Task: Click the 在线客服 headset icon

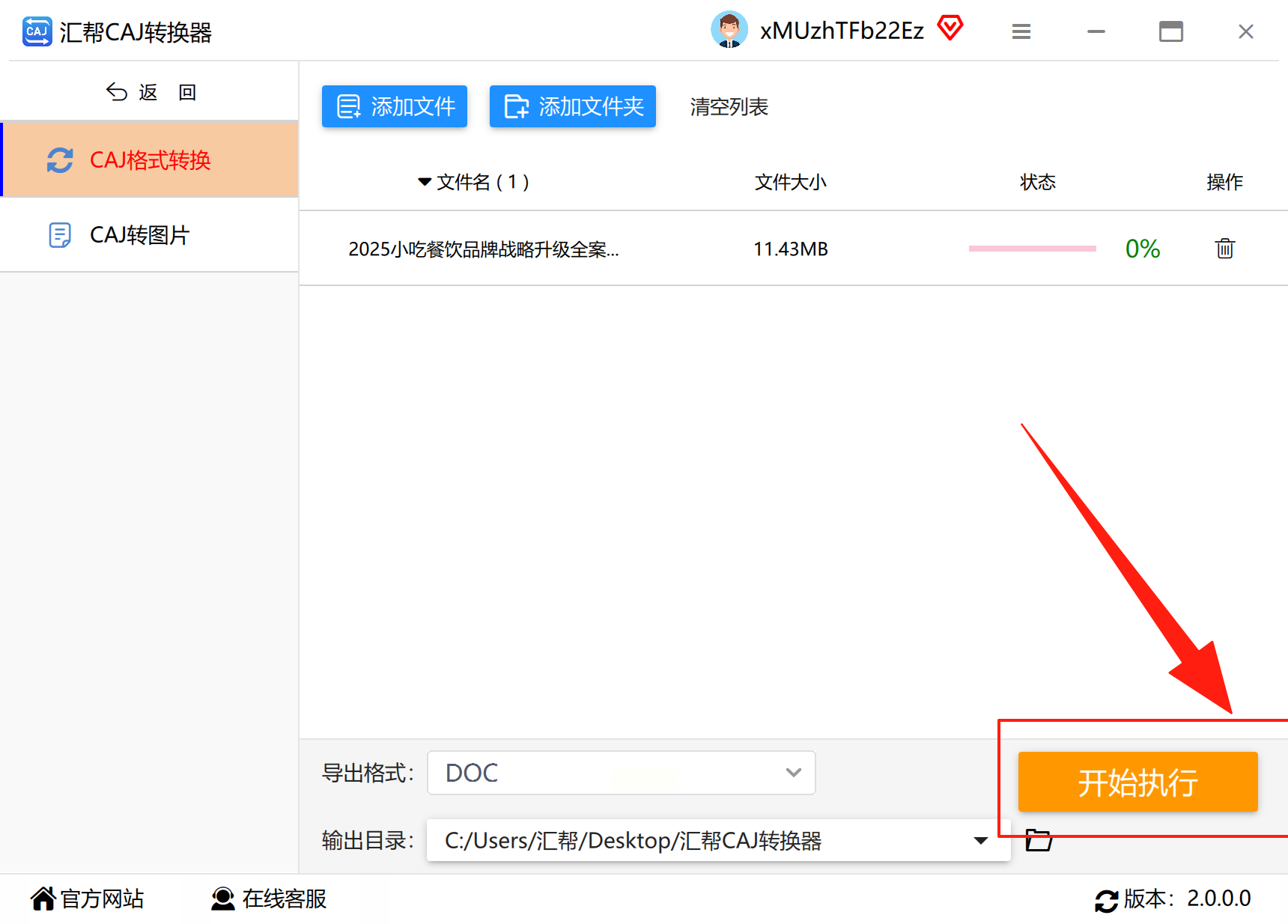Action: click(x=221, y=899)
